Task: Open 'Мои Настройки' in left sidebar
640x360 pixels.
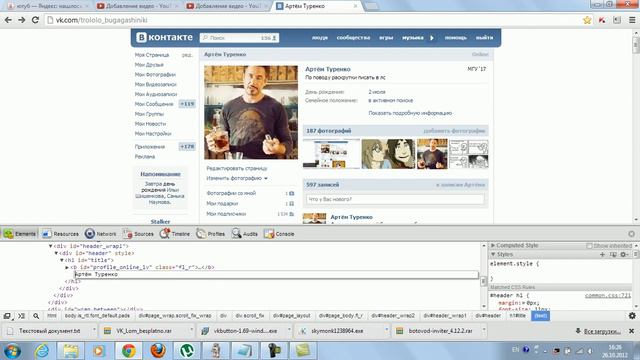Action: pyautogui.click(x=153, y=133)
